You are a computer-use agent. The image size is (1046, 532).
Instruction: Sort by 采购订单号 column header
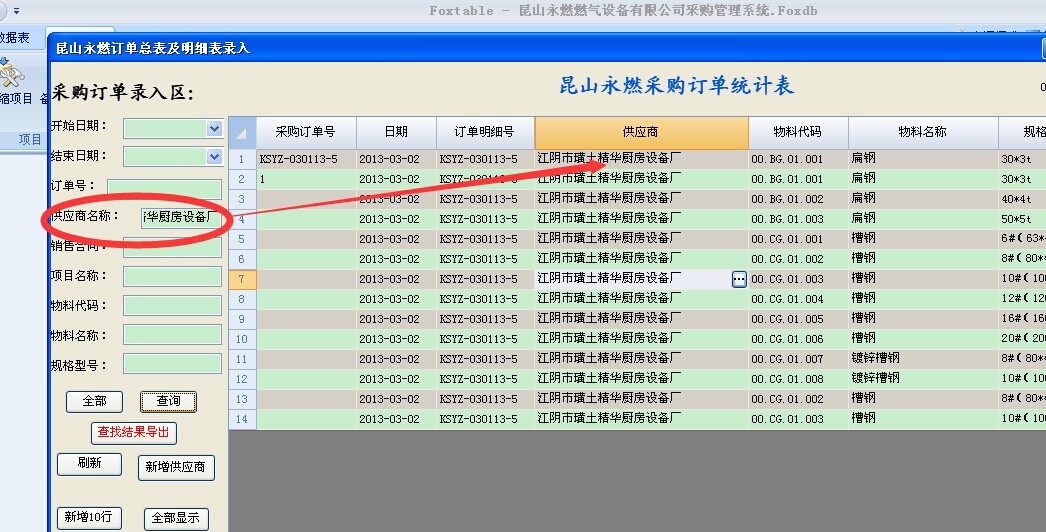306,132
